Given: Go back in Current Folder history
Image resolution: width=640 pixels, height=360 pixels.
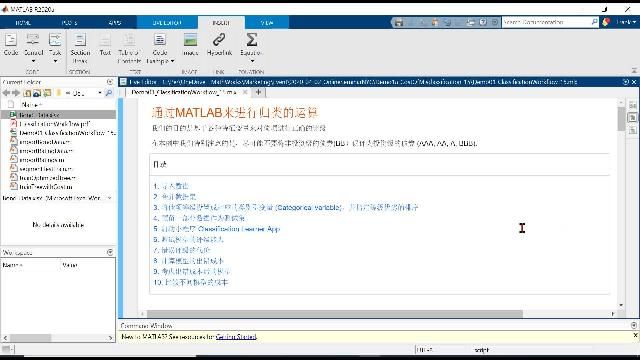Looking at the screenshot, I should click(6, 93).
